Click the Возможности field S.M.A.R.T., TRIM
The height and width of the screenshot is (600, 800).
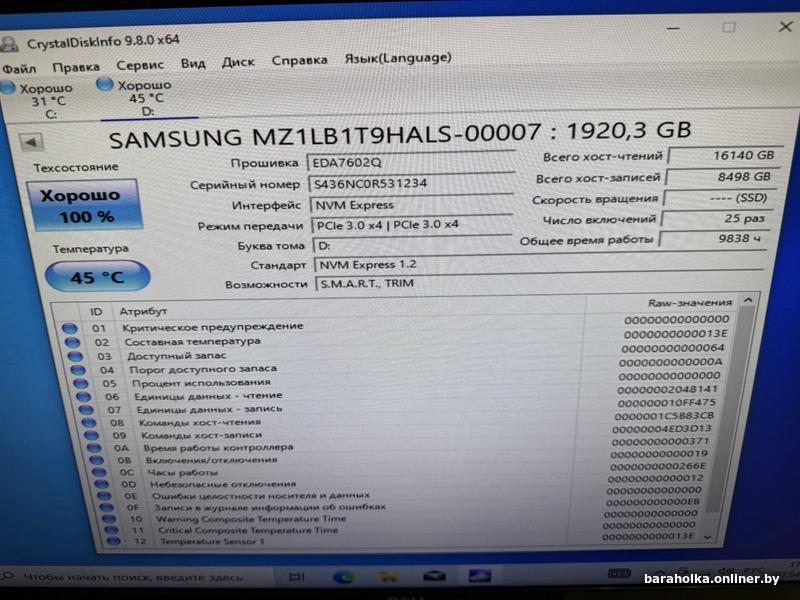(539, 283)
